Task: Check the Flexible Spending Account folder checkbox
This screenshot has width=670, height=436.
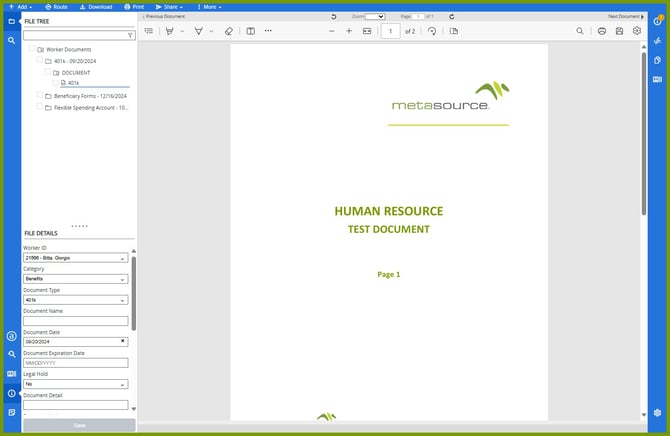Action: 40,106
